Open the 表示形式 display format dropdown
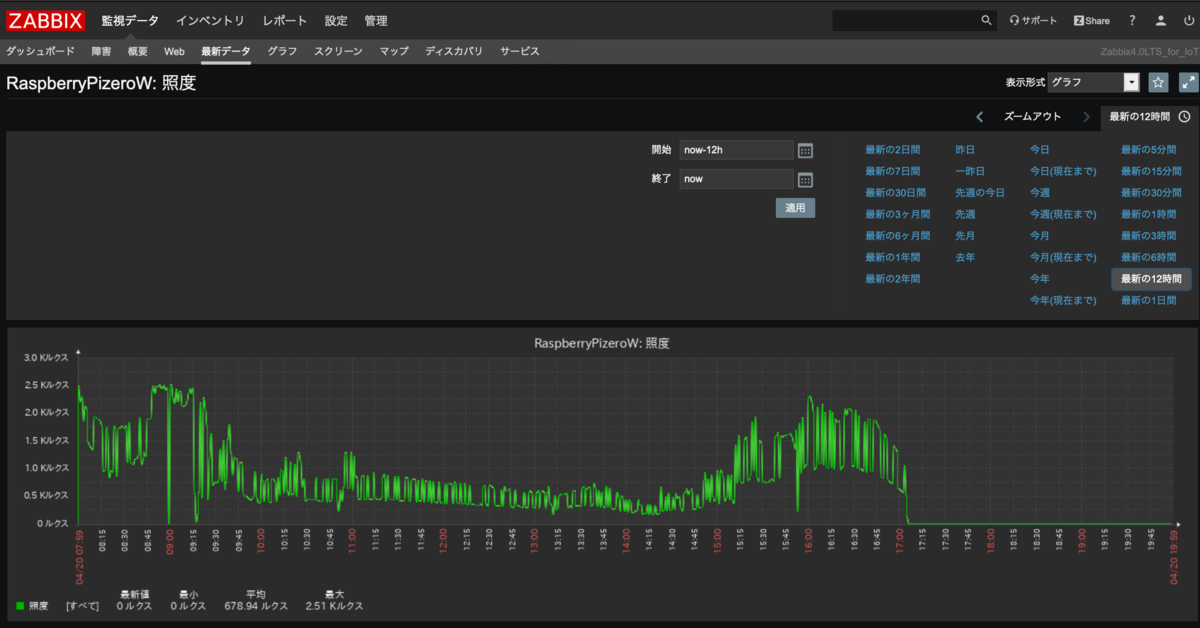Image resolution: width=1200 pixels, height=628 pixels. point(1094,83)
